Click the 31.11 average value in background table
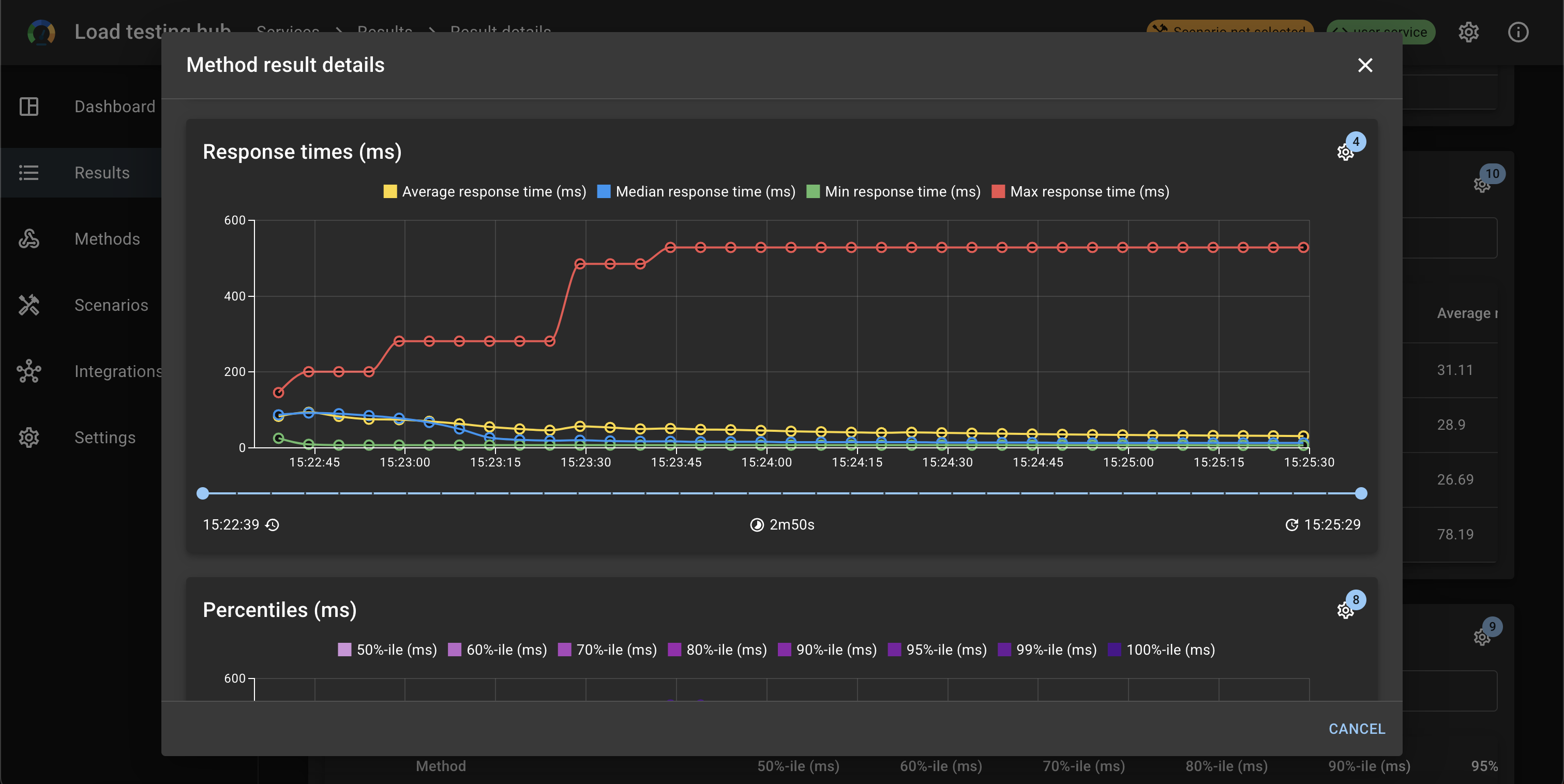The height and width of the screenshot is (784, 1564). click(x=1455, y=370)
